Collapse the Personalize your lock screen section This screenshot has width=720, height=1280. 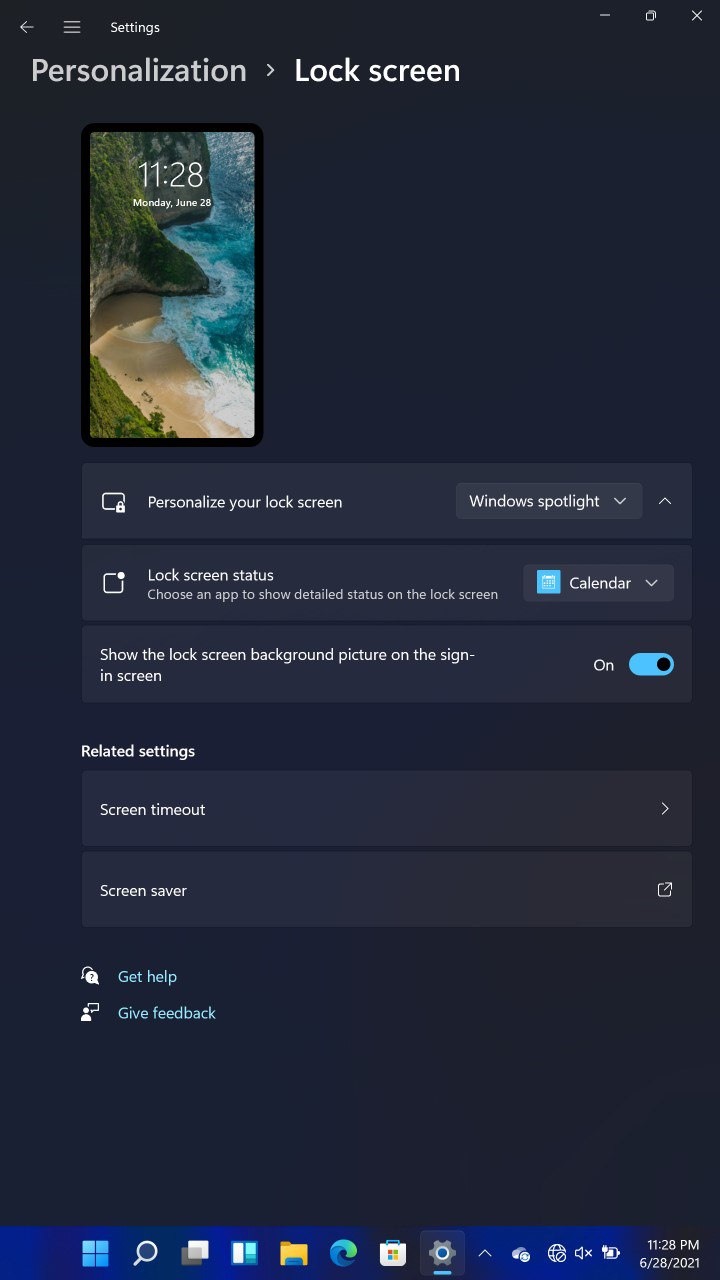665,501
